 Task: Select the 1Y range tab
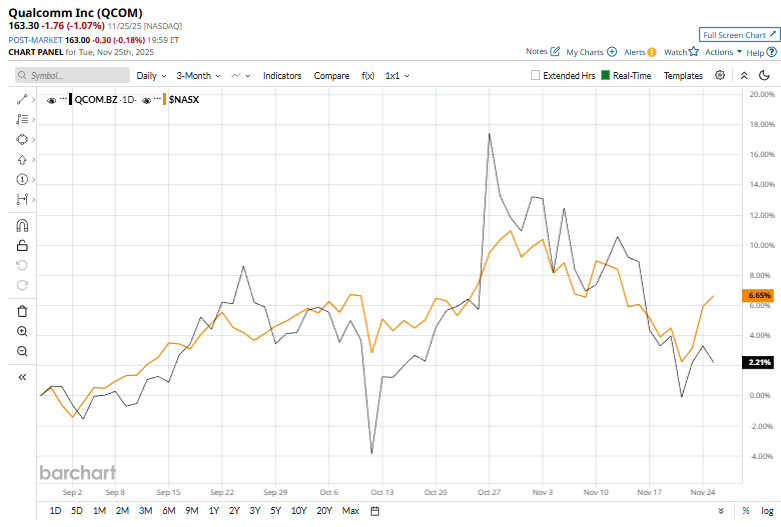[x=214, y=511]
